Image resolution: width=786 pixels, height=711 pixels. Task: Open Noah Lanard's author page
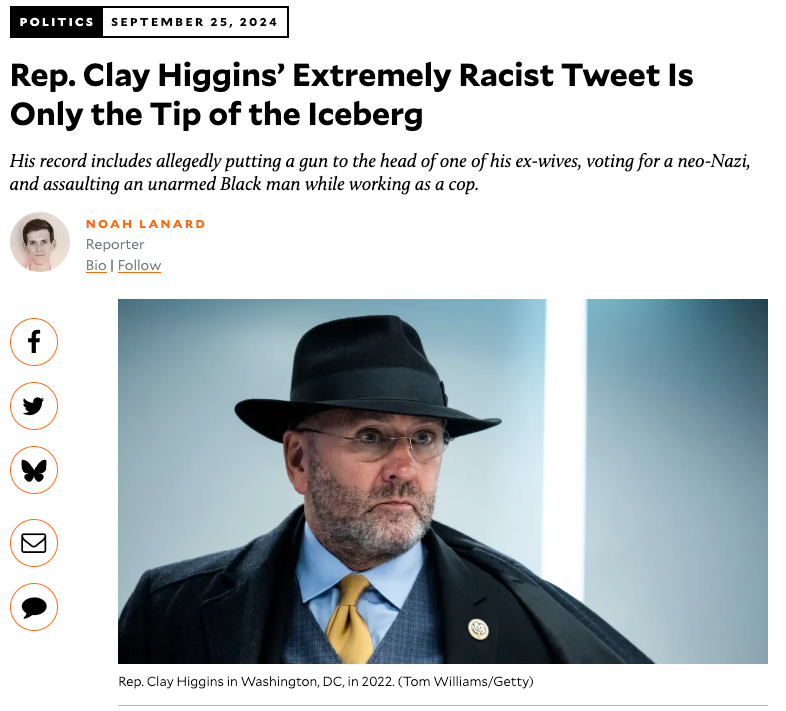[x=145, y=224]
